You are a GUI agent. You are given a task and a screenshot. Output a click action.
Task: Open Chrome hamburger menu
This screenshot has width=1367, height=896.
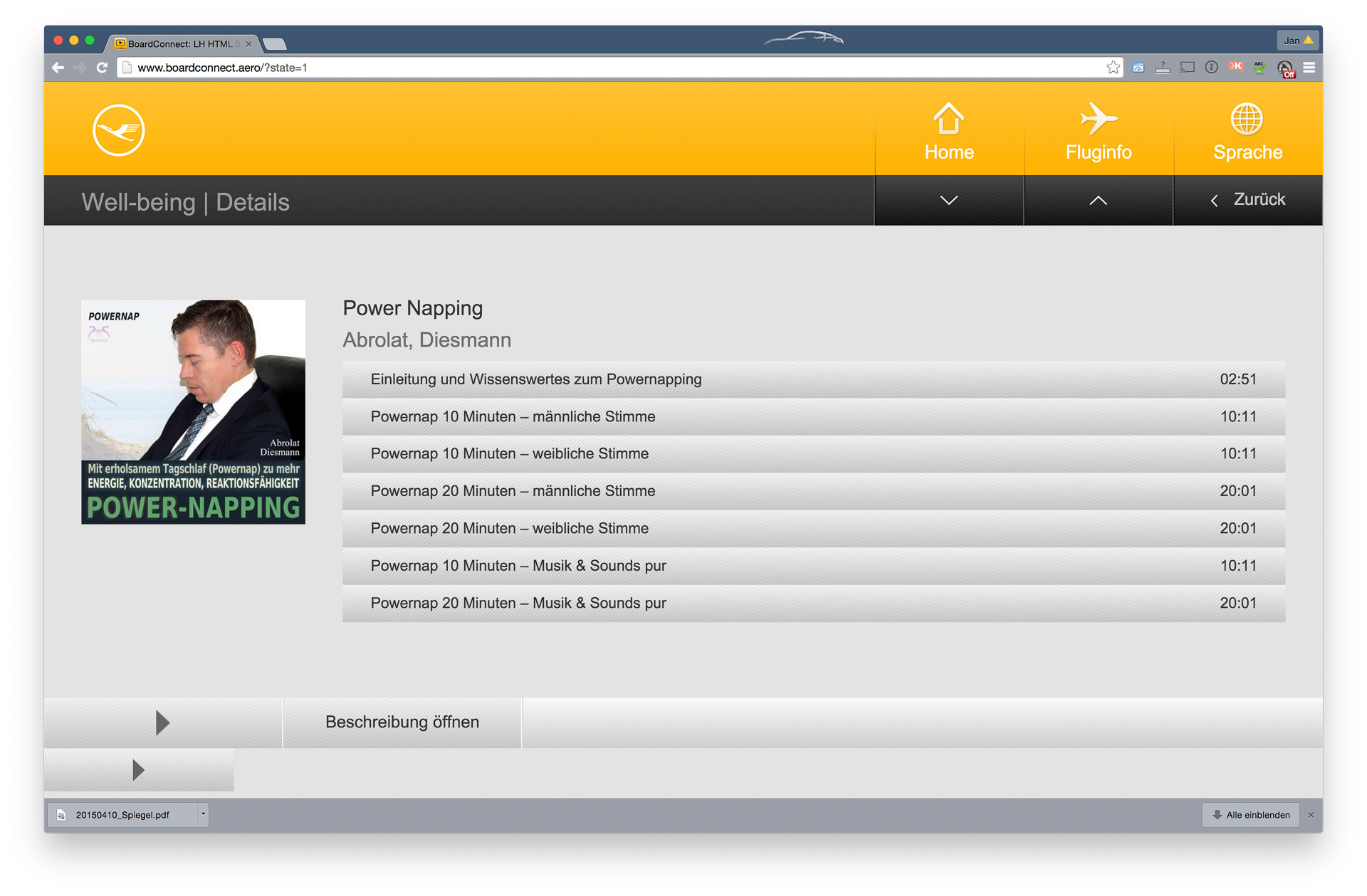[x=1309, y=68]
